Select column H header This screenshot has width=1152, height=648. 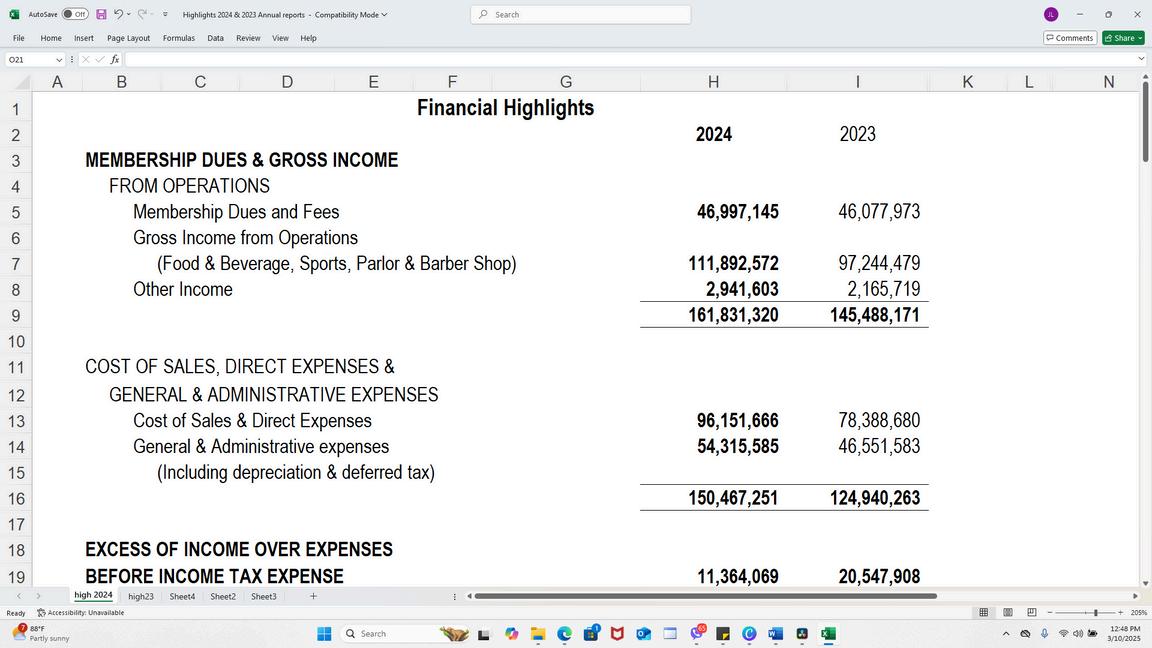(713, 82)
